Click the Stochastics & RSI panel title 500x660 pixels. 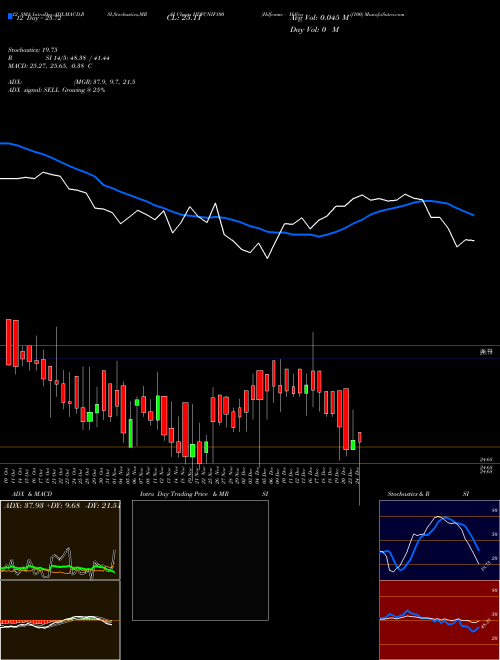(428, 494)
